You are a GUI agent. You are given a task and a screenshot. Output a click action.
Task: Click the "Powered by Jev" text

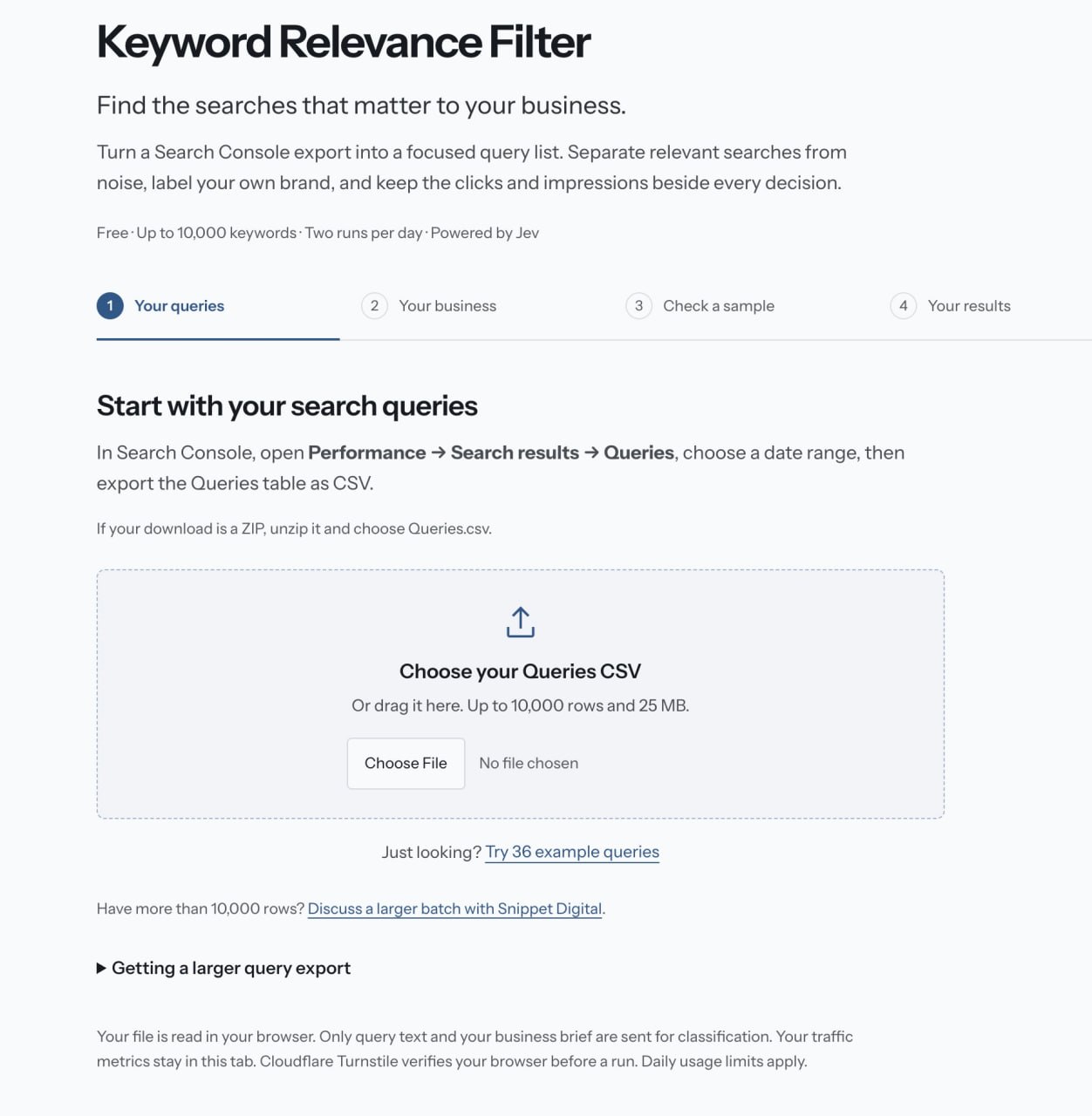(x=485, y=233)
